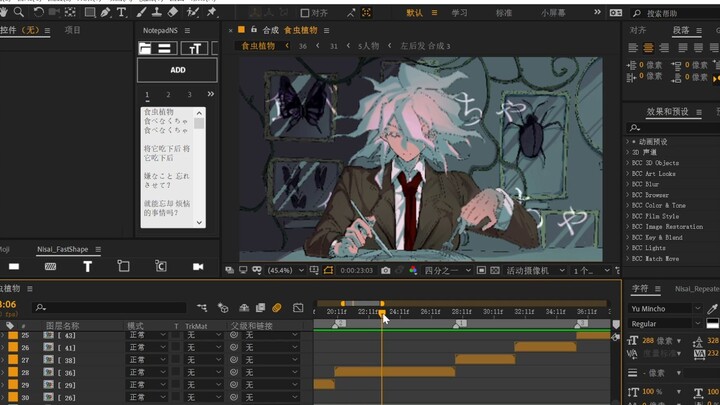Screen dimensions: 720x405
Task: Expand the BCC Blur effects category
Action: pos(627,184)
